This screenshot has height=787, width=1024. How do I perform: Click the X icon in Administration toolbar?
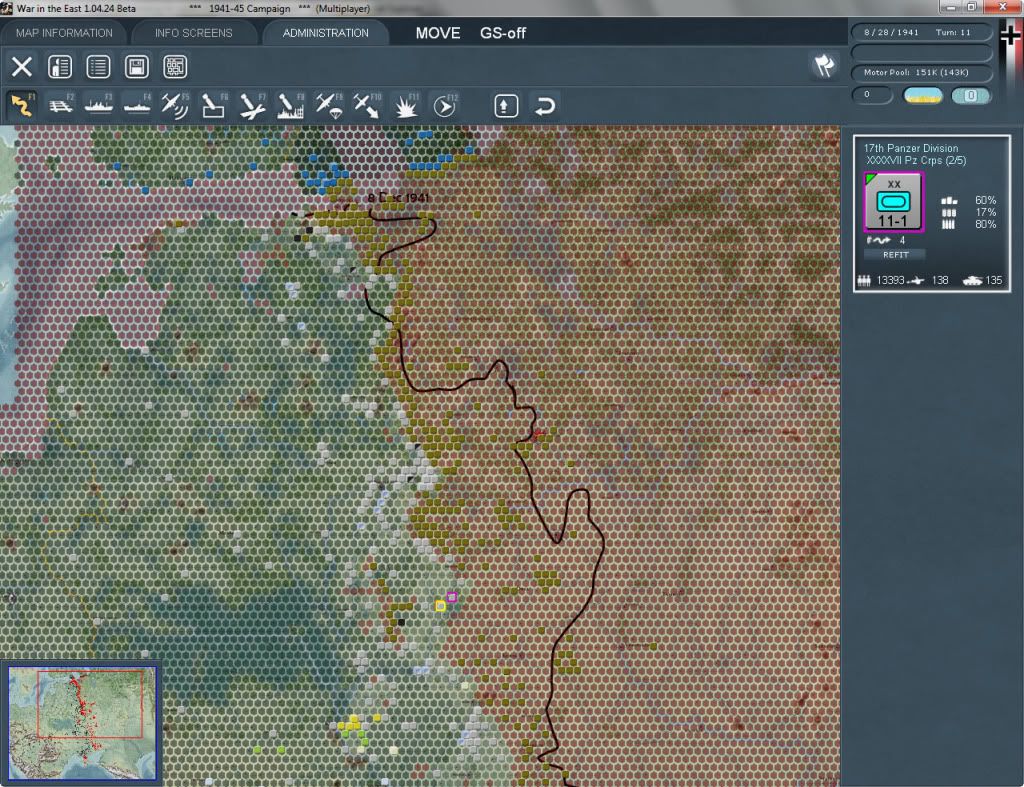pyautogui.click(x=22, y=67)
